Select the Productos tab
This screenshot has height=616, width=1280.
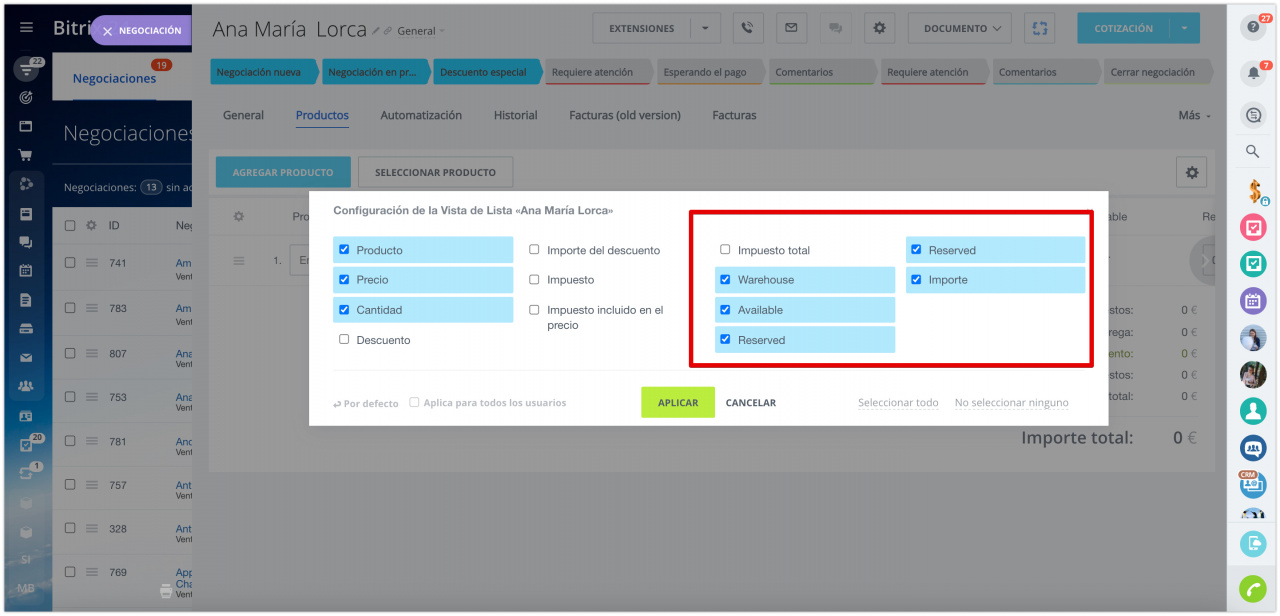coord(322,115)
